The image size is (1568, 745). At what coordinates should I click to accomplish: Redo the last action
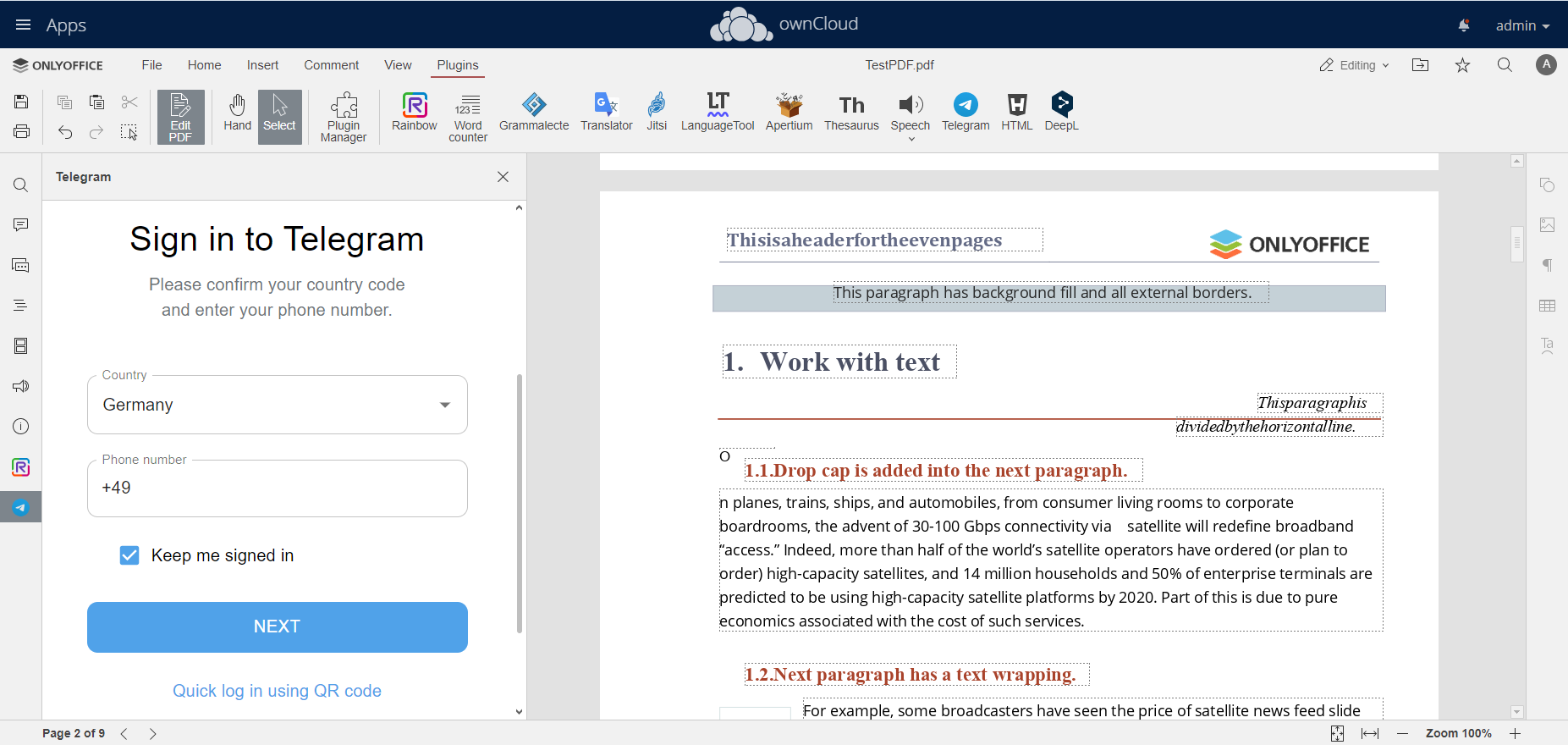(96, 131)
